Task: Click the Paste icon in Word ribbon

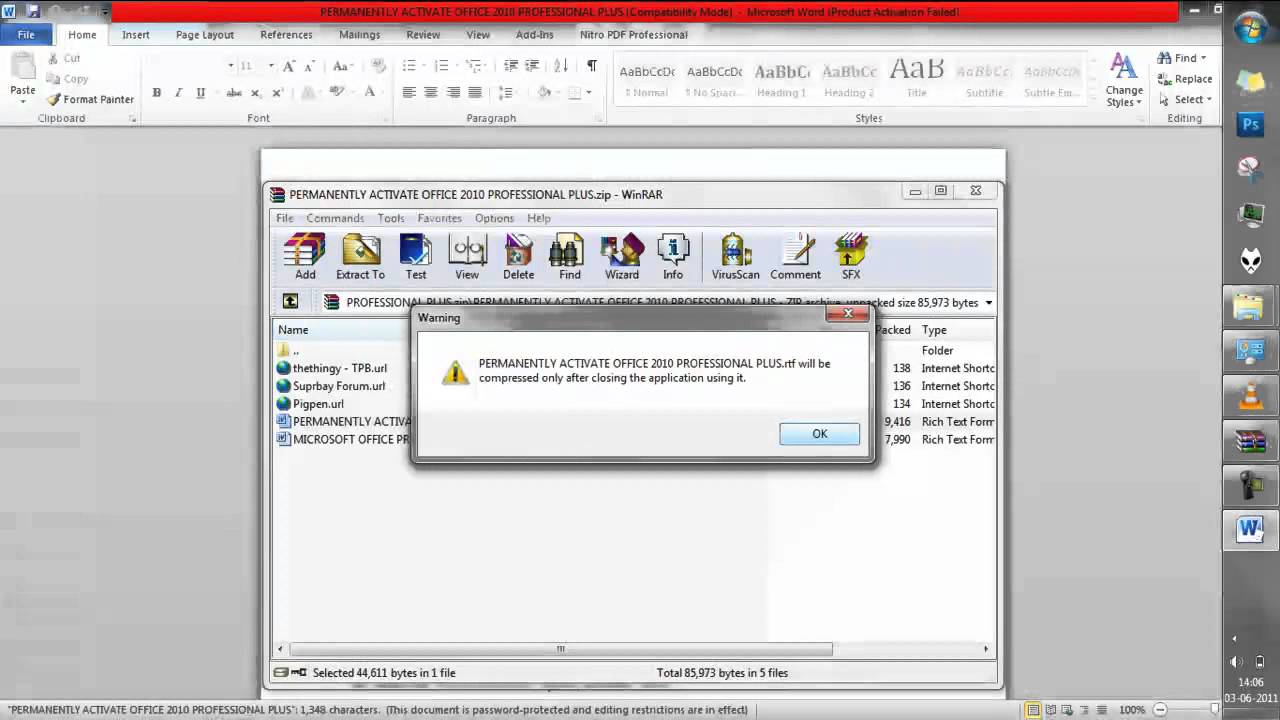Action: [22, 68]
